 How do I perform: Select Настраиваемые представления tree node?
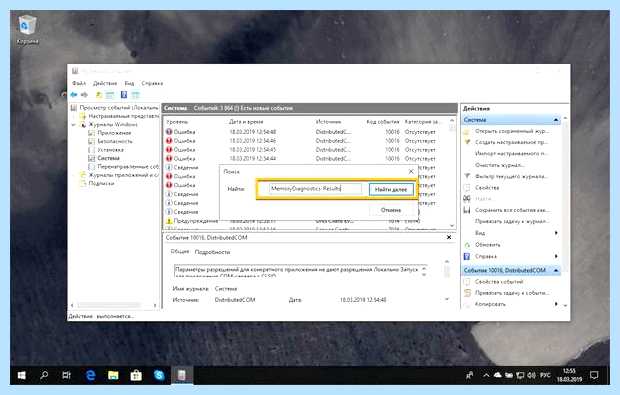click(x=123, y=116)
